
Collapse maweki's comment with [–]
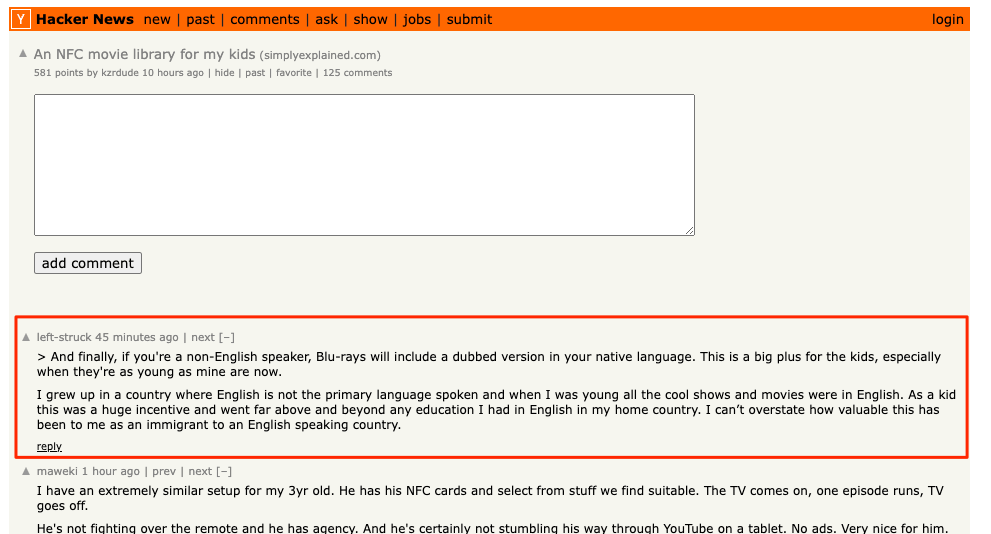click(x=224, y=471)
